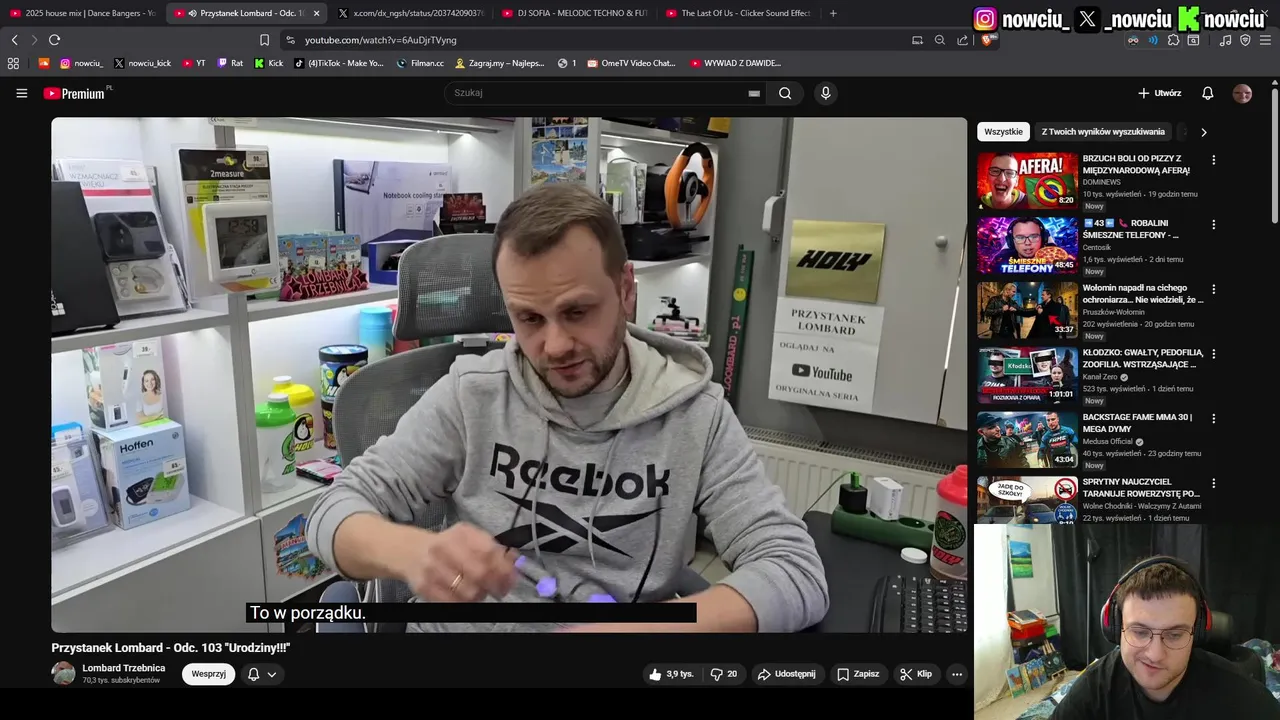Switch to The Last Of Us Clicker tab
Image resolution: width=1280 pixels, height=720 pixels.
coord(740,13)
